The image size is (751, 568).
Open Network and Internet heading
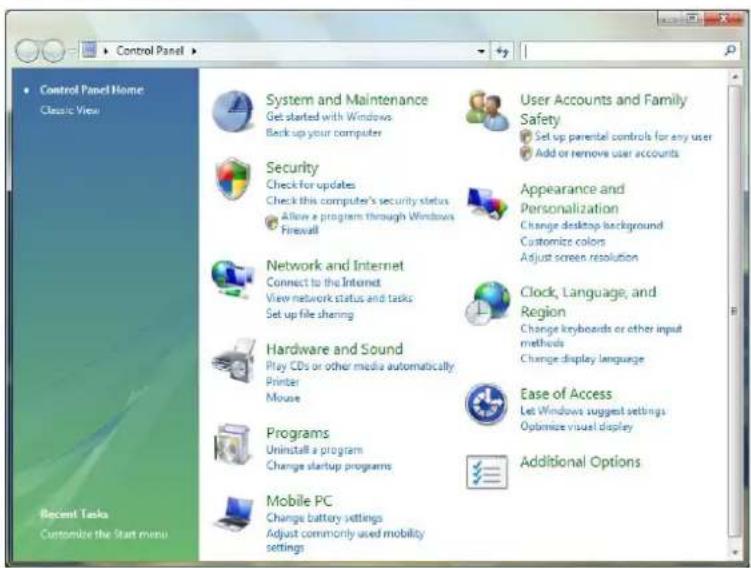tap(335, 265)
